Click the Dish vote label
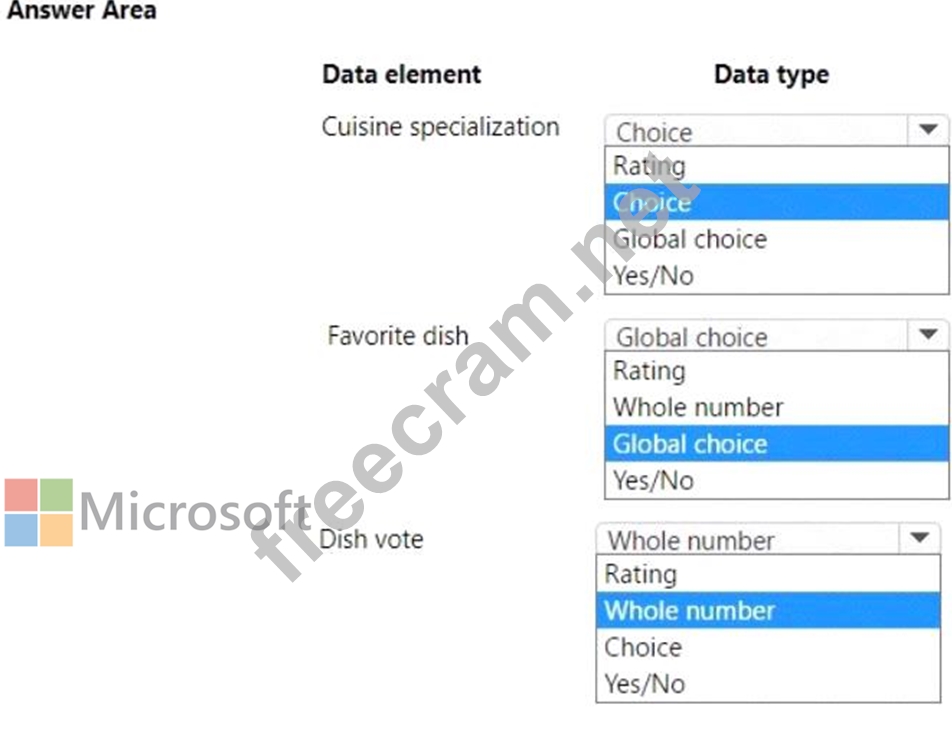Image resolution: width=952 pixels, height=739 pixels. [x=371, y=539]
